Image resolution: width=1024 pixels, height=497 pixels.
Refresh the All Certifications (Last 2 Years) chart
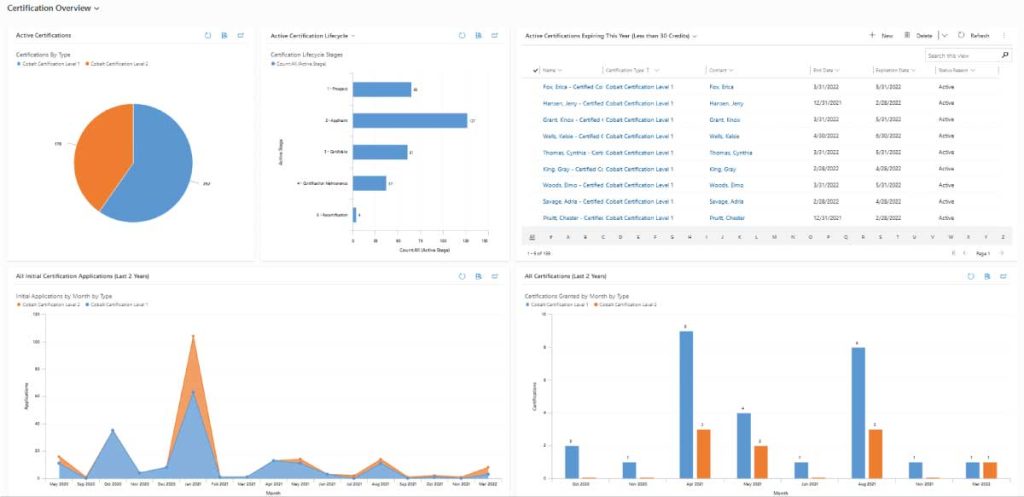(970, 276)
